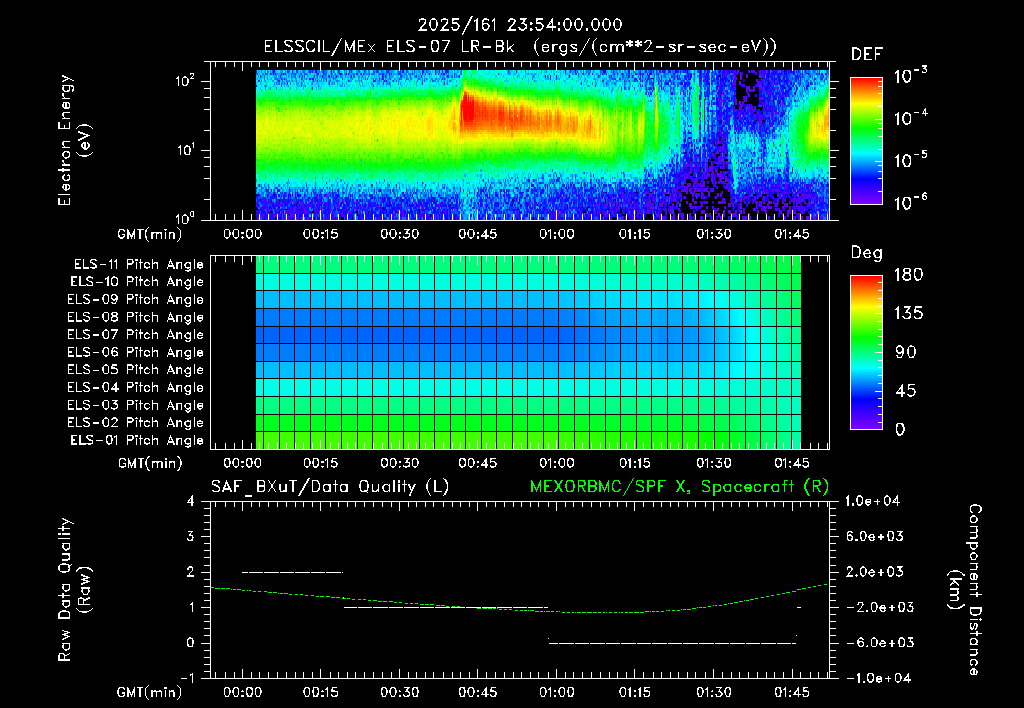Viewport: 1024px width, 708px height.
Task: Click the Deg label above the color bar
Action: point(867,253)
